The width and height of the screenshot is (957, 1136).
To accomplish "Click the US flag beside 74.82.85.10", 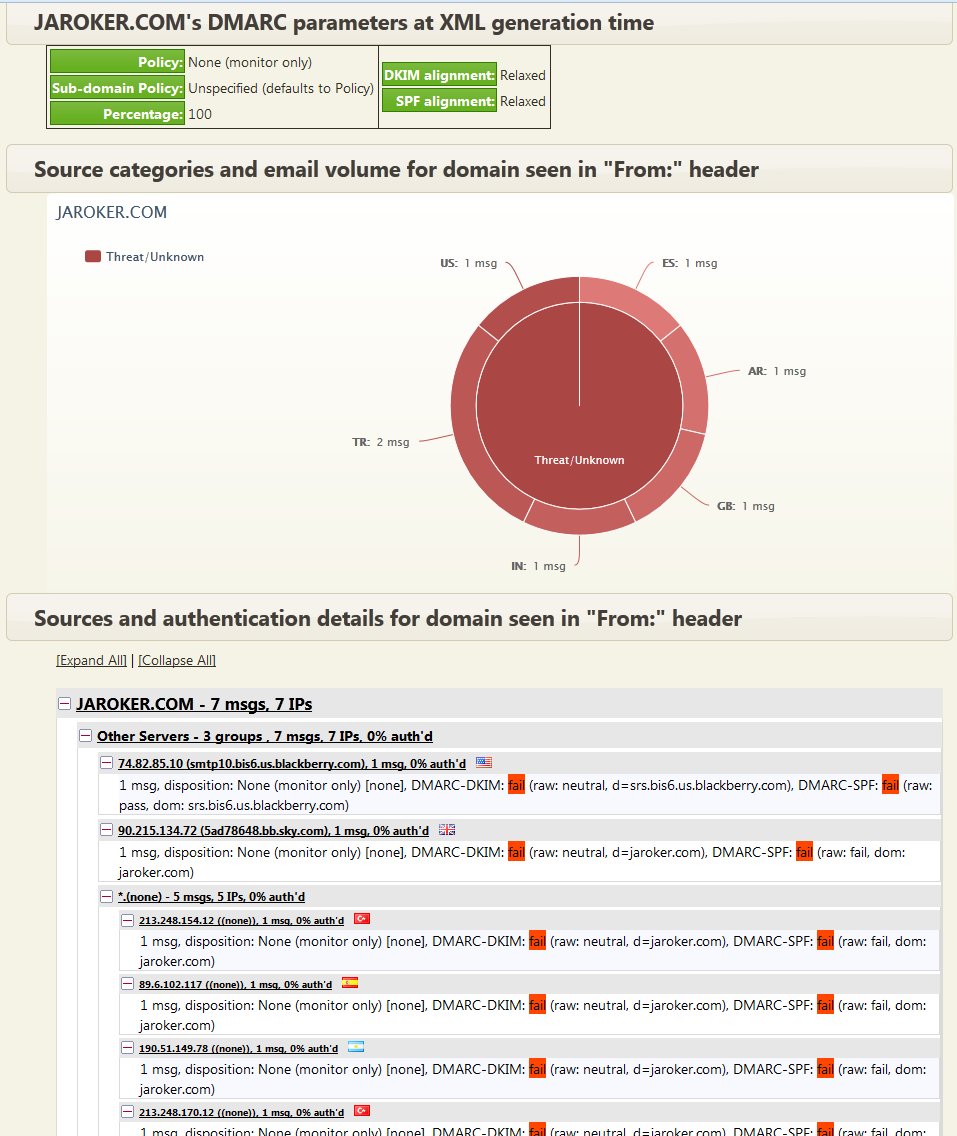I will [x=484, y=763].
